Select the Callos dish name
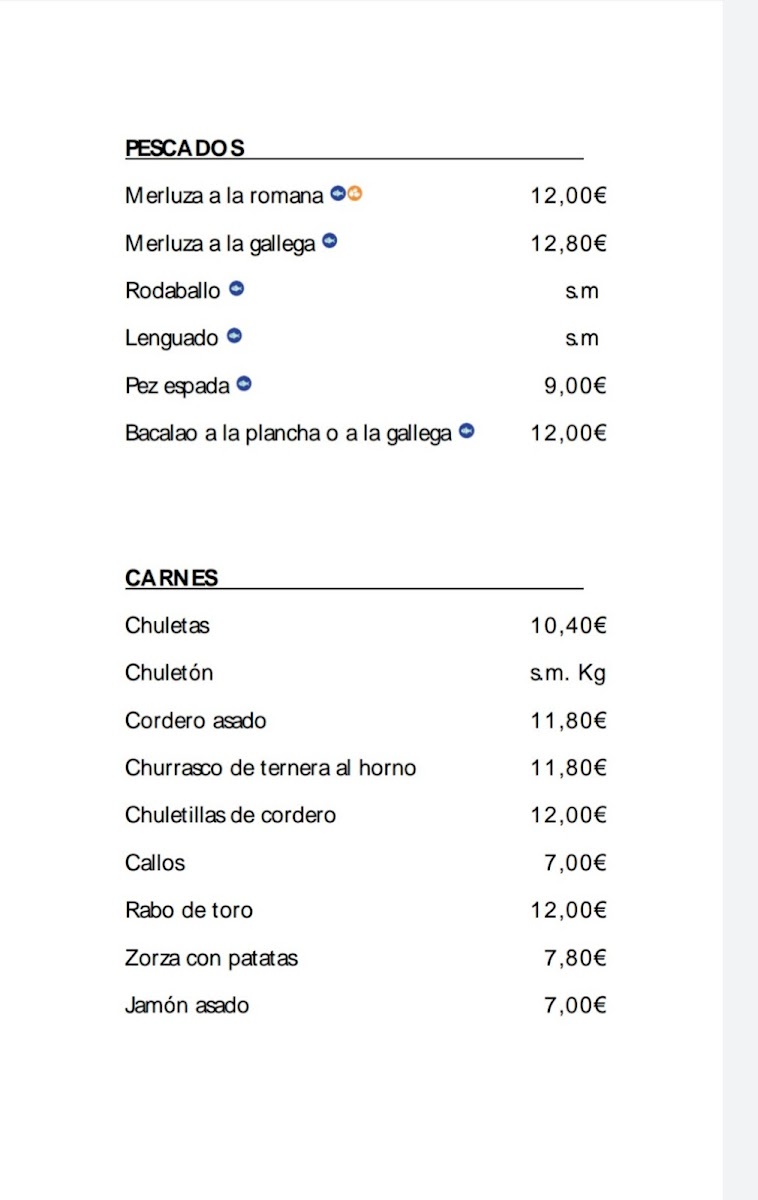The width and height of the screenshot is (758, 1200). pos(155,863)
